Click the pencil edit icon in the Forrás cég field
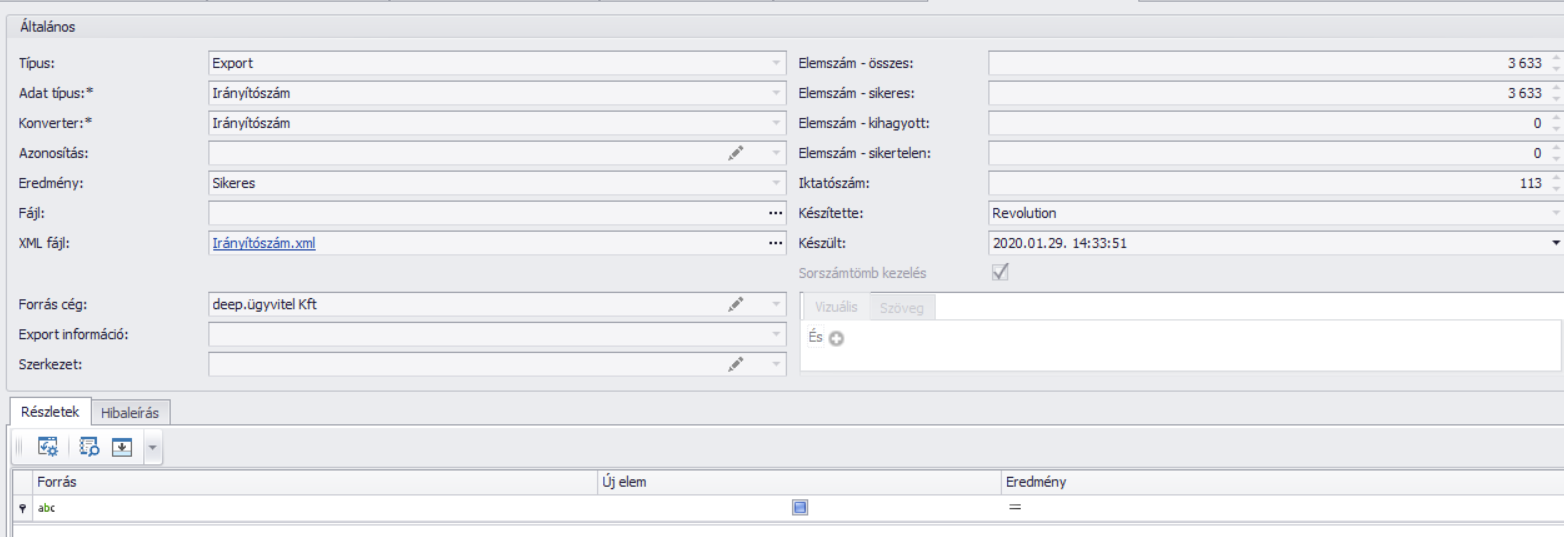Viewport: 1564px width, 537px height. [736, 304]
